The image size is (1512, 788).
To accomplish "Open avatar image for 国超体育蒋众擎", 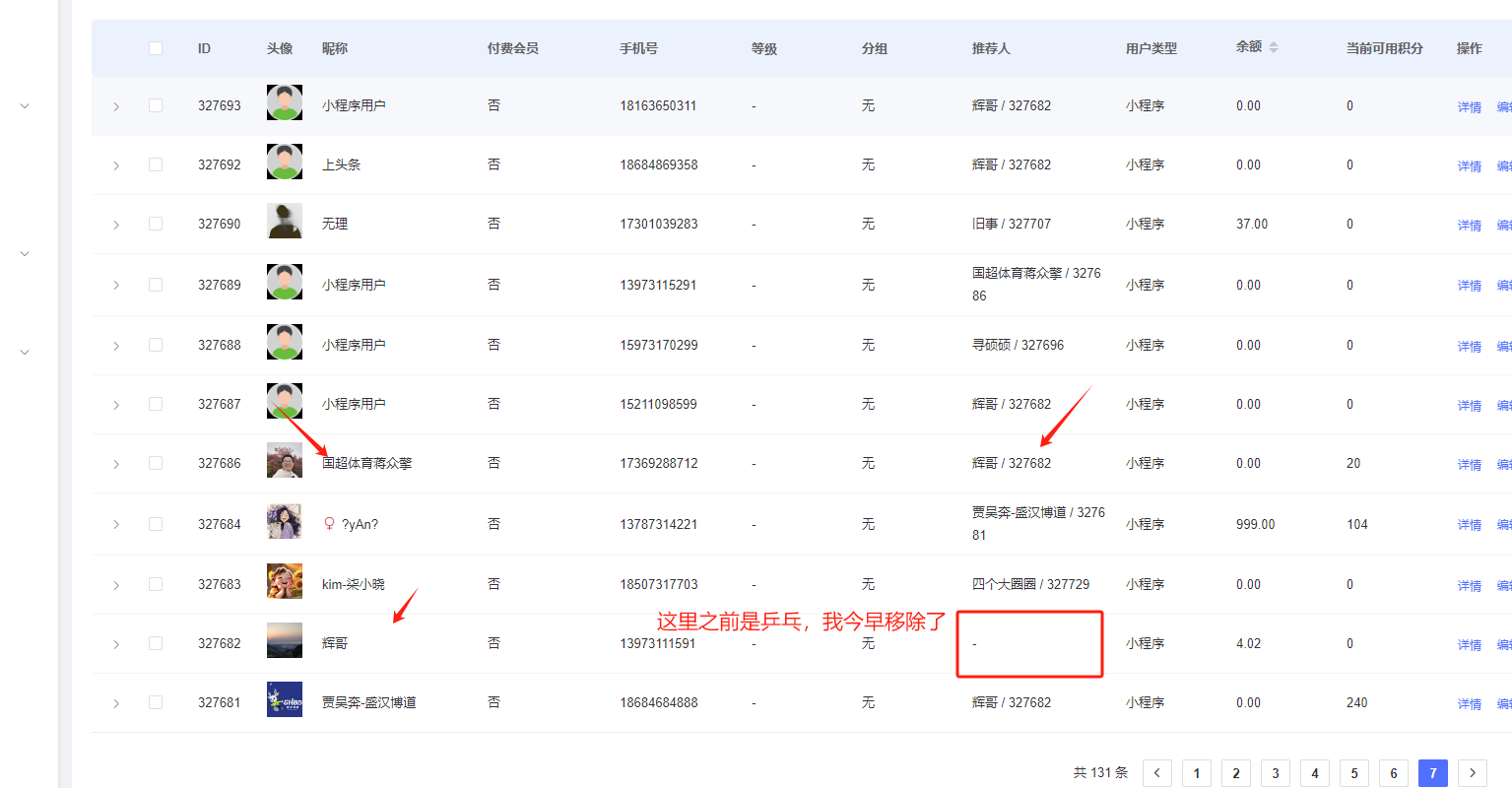I will click(x=285, y=460).
